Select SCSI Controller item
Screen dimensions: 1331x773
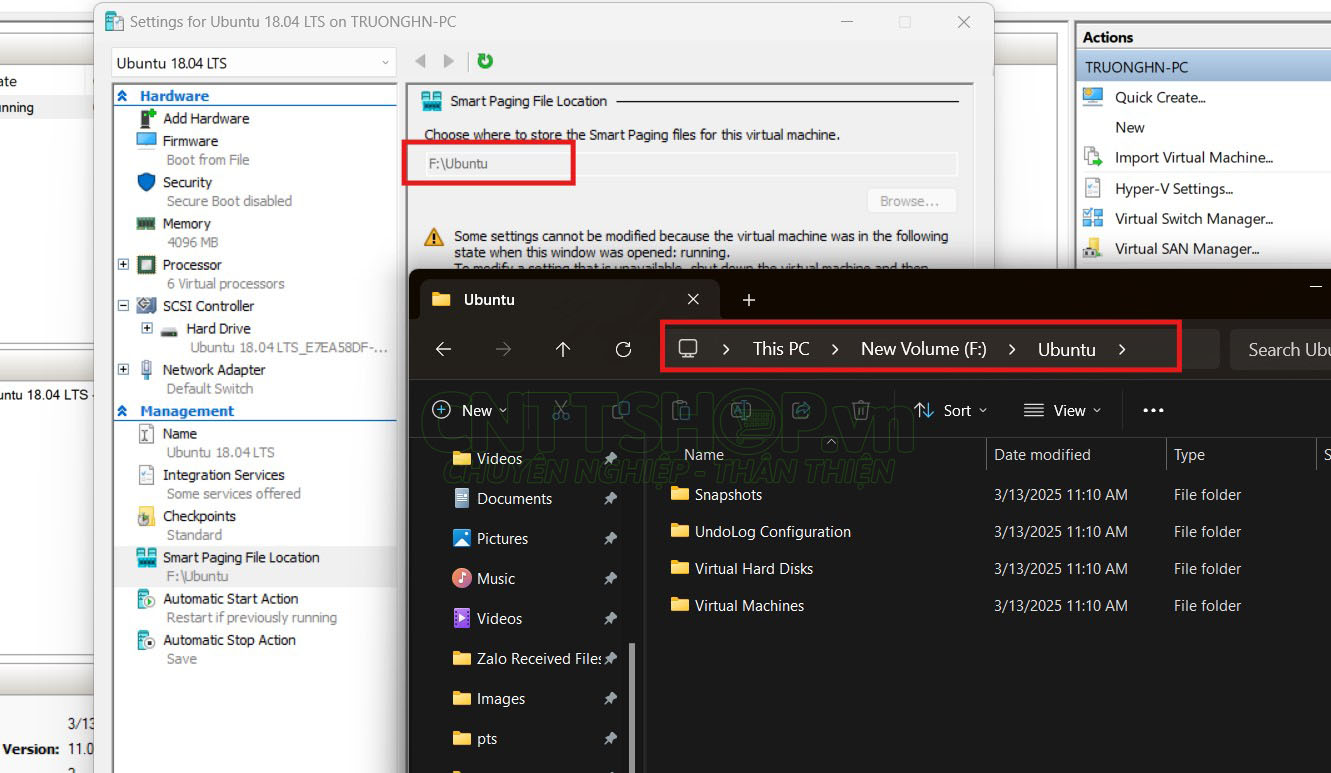208,305
